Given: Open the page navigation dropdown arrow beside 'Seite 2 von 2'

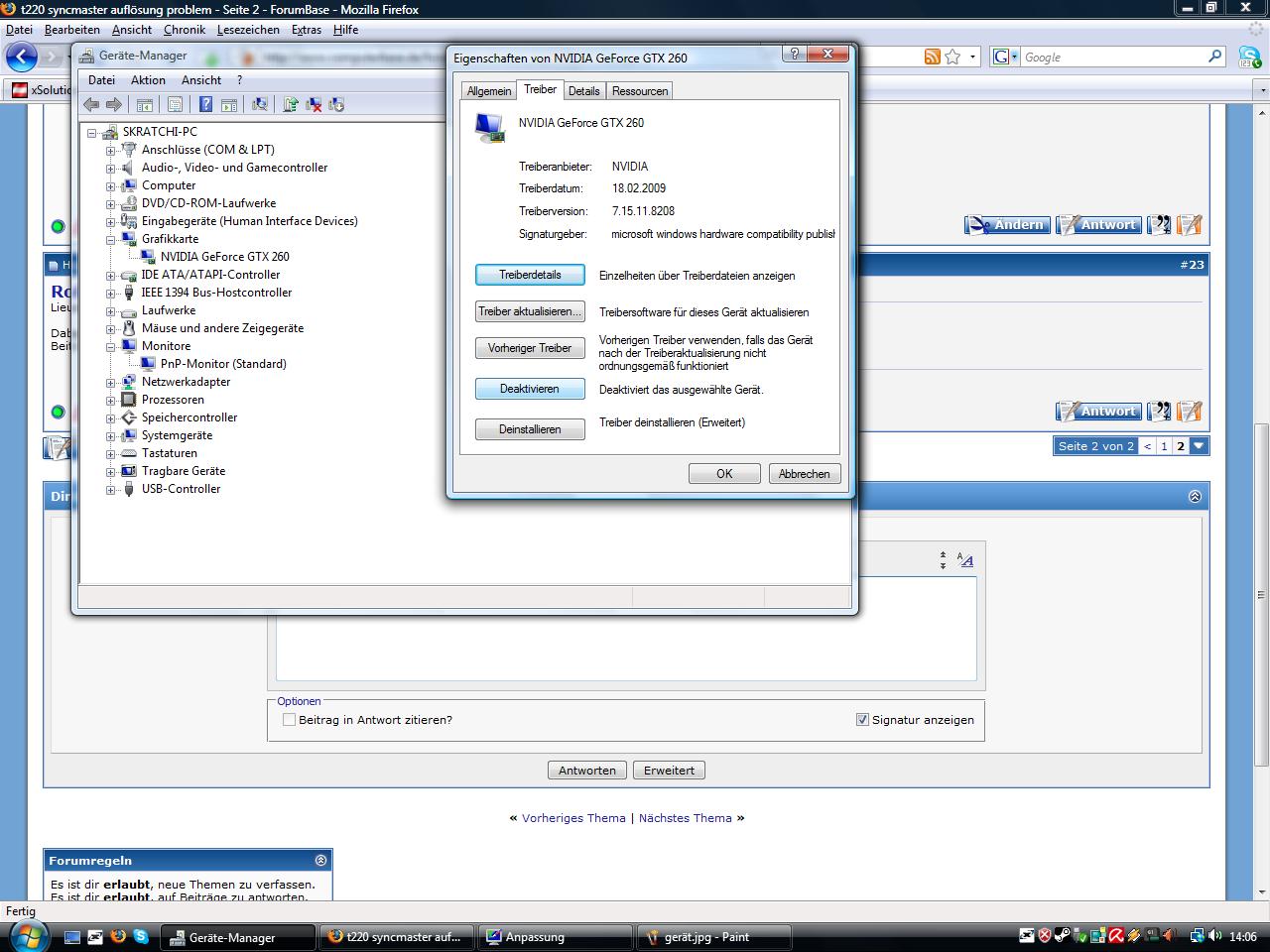Looking at the screenshot, I should click(x=1199, y=446).
